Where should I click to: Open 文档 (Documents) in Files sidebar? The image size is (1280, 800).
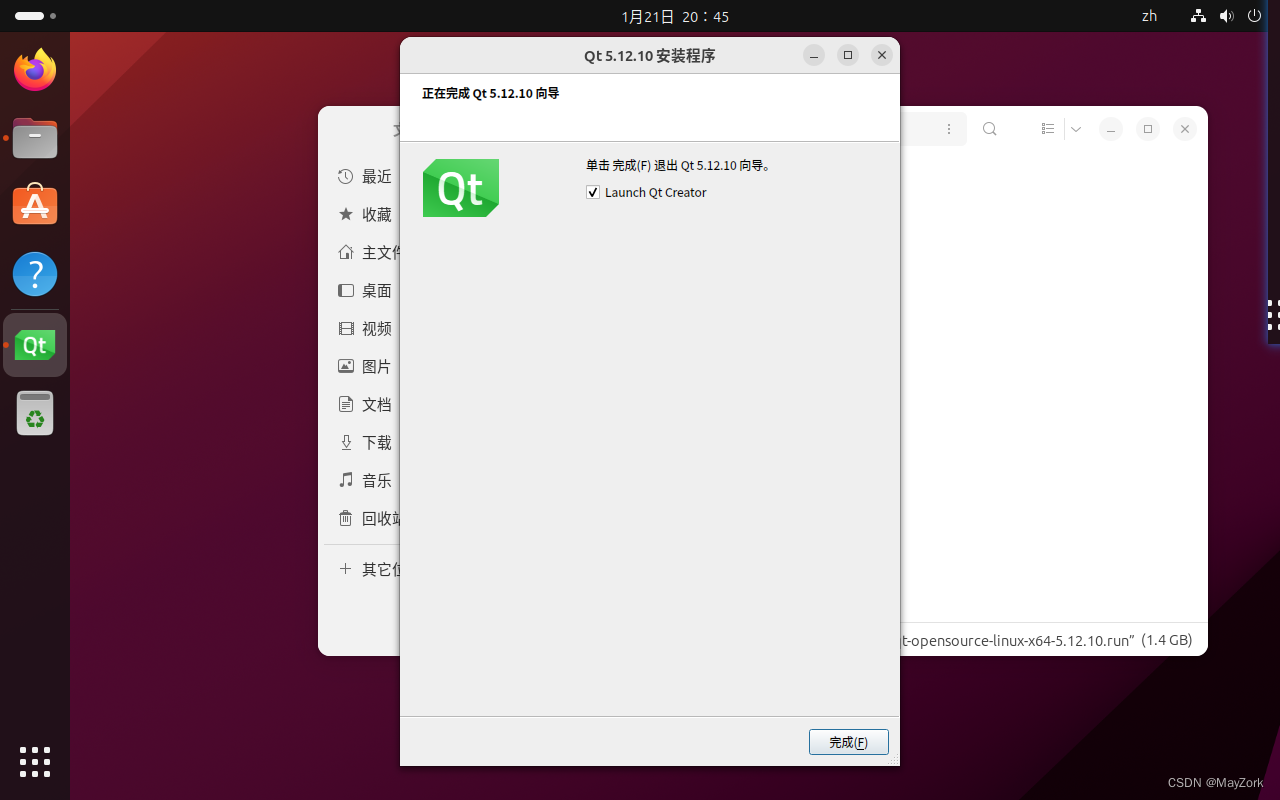coord(377,405)
